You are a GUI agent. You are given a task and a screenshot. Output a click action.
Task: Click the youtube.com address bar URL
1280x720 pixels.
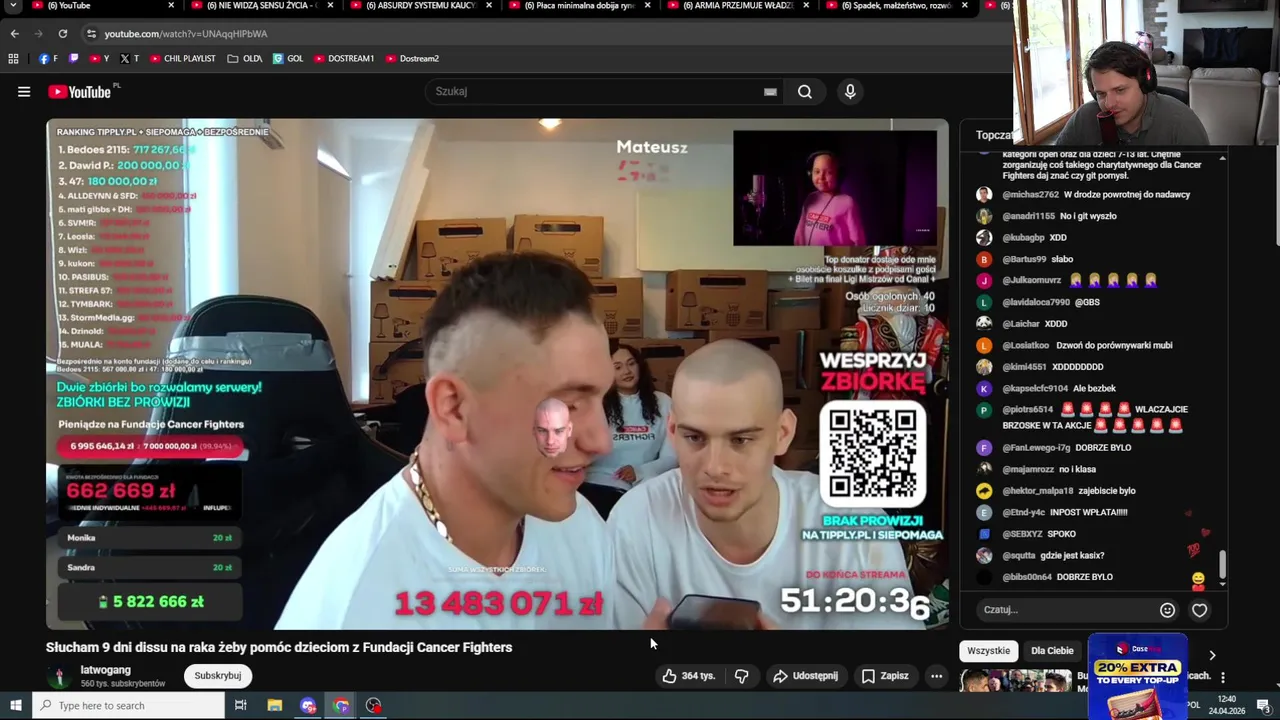pyautogui.click(x=186, y=34)
